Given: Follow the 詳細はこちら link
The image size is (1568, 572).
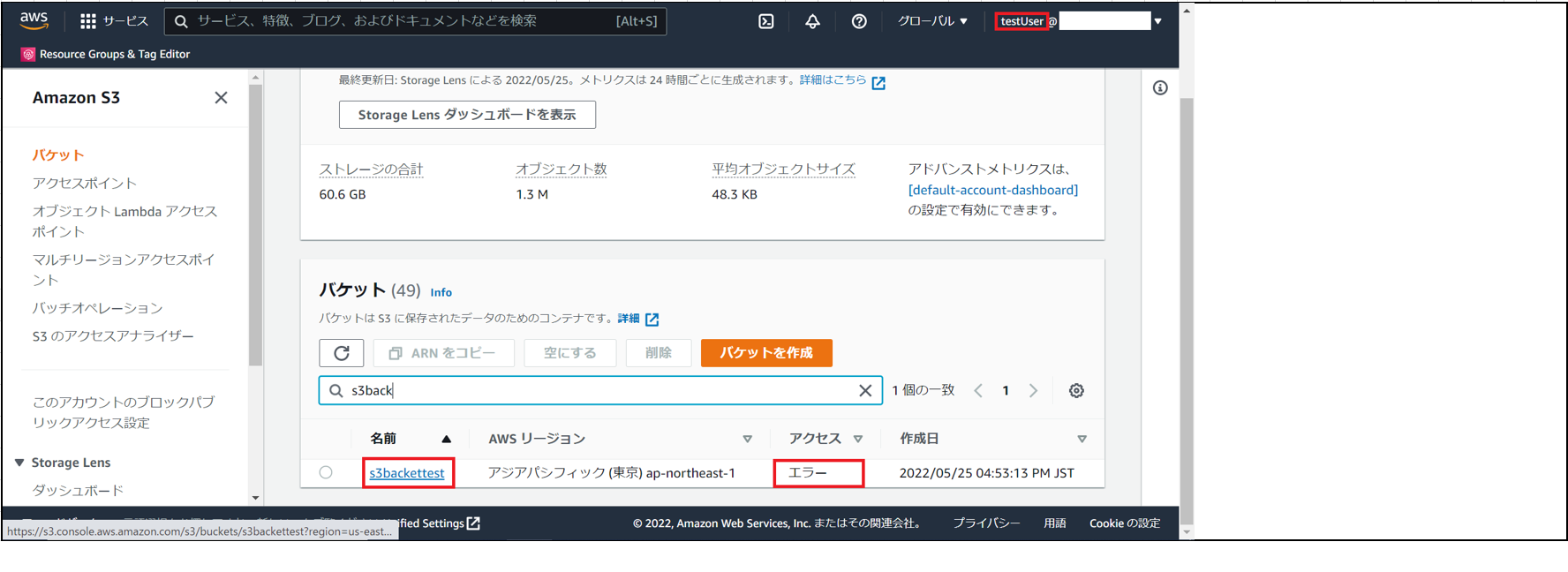Looking at the screenshot, I should pos(833,80).
